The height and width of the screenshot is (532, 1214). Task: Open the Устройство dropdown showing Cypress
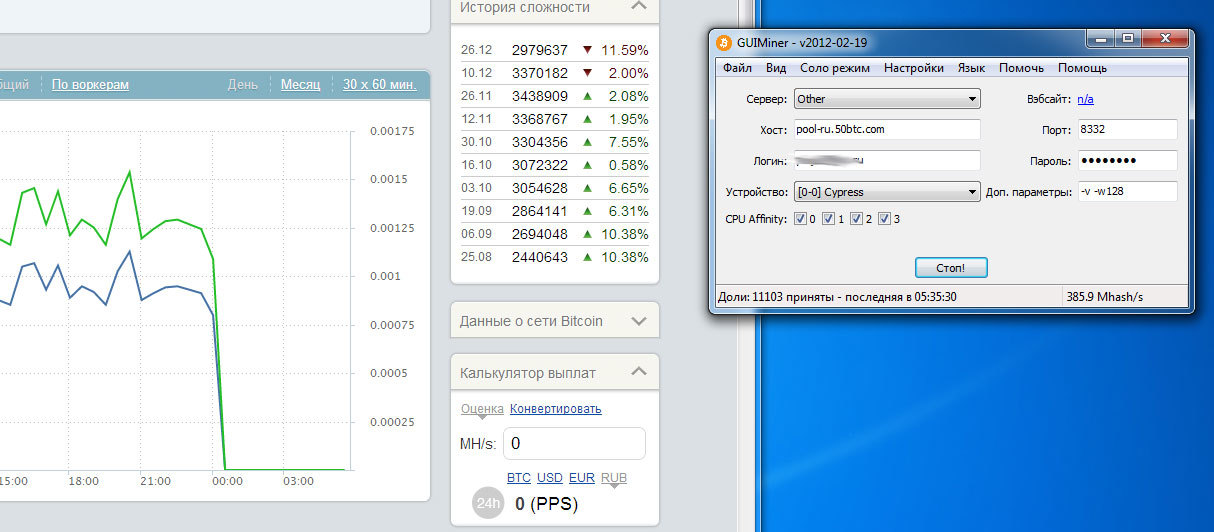tap(887, 192)
